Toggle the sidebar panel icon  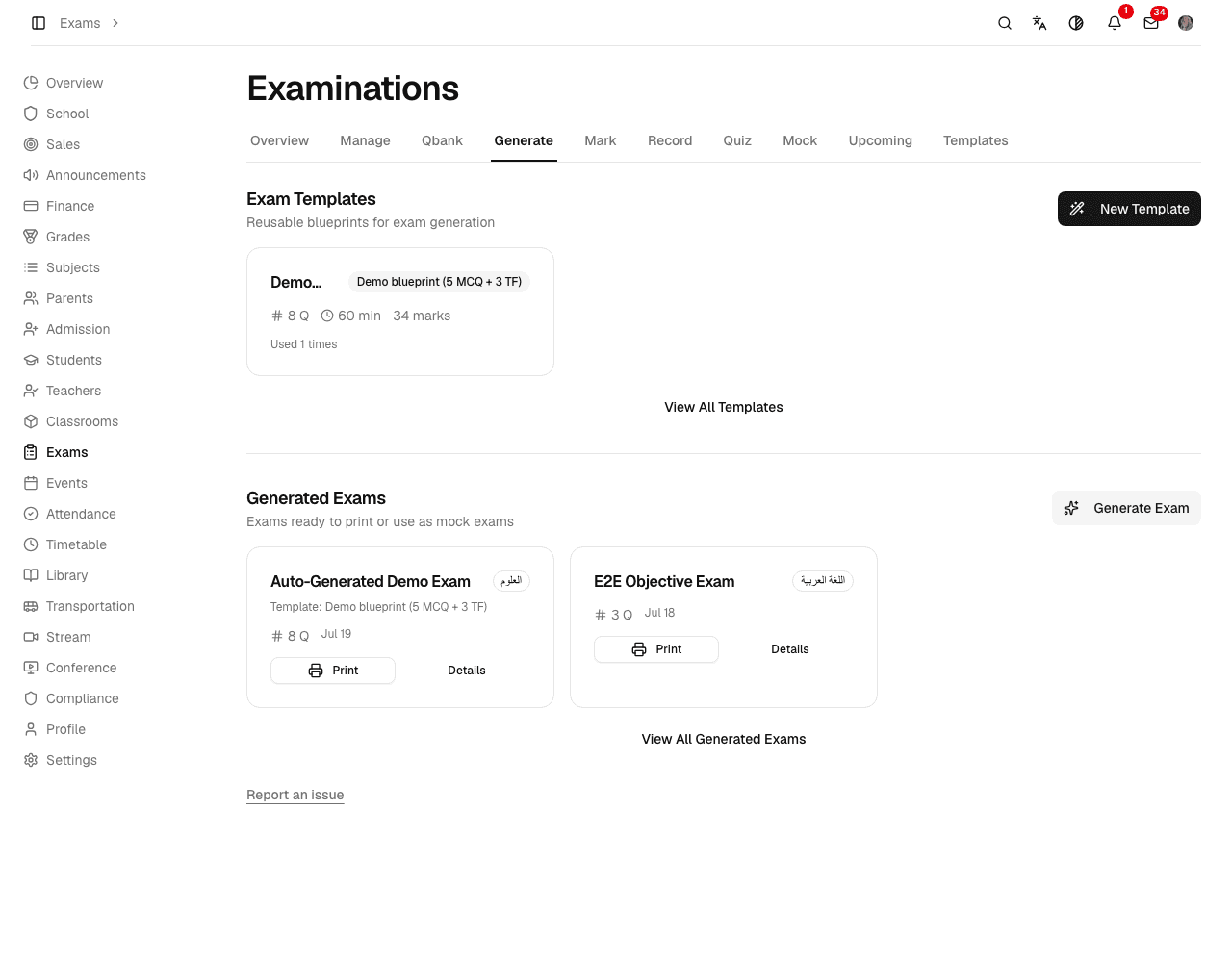click(x=38, y=23)
